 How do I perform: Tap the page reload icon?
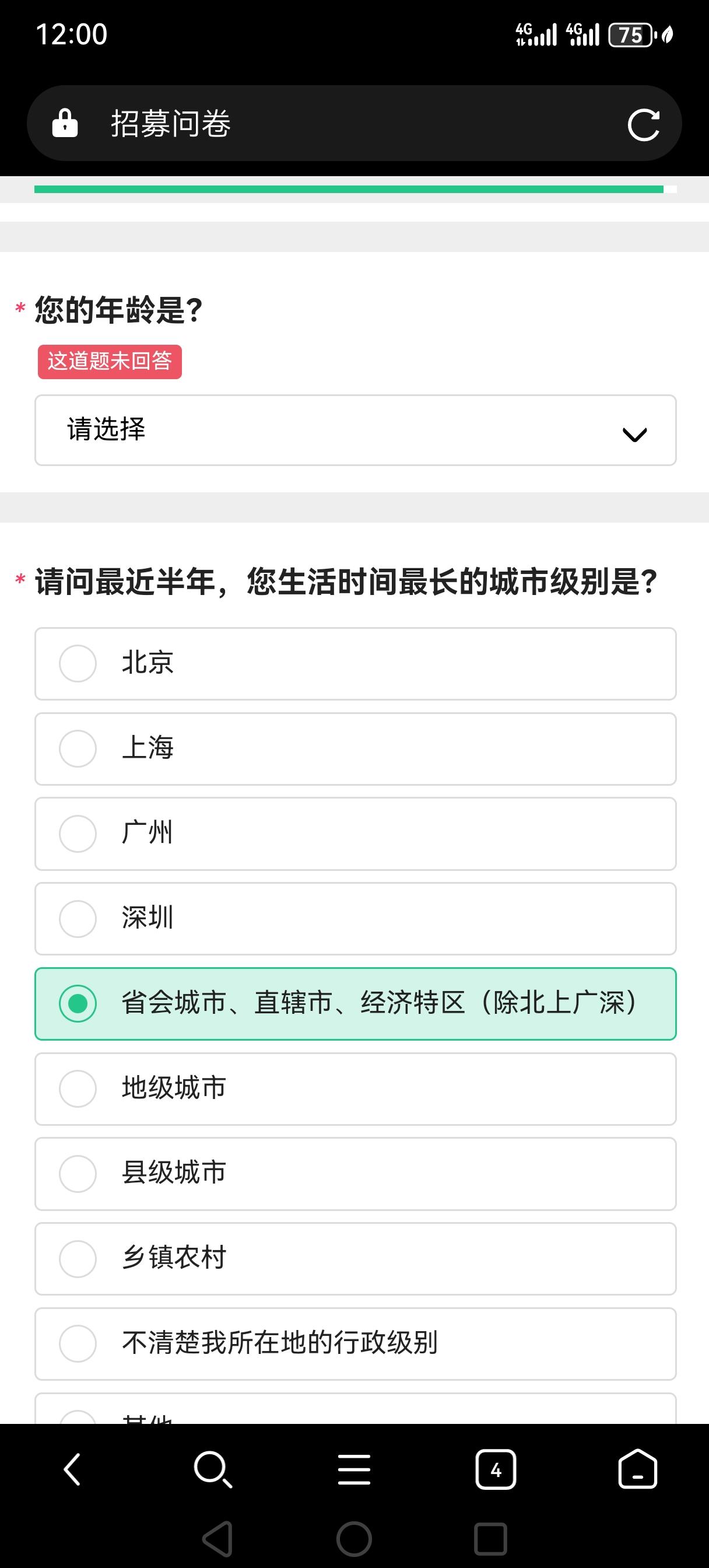(x=643, y=125)
